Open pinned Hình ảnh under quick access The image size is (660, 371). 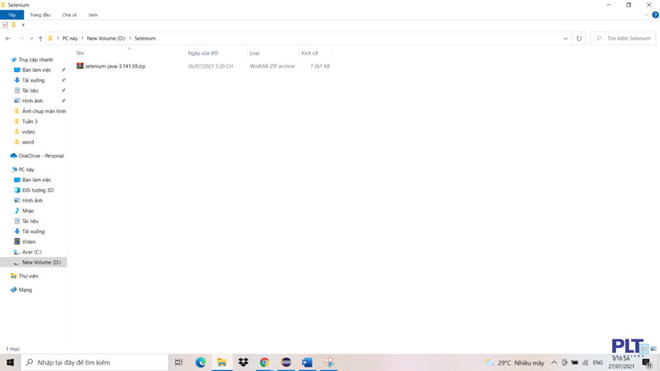click(32, 101)
